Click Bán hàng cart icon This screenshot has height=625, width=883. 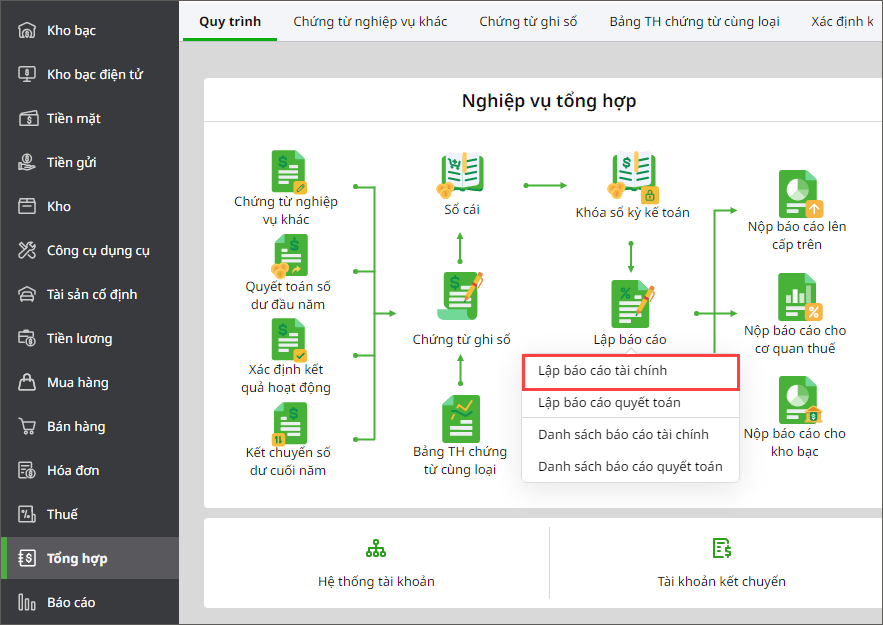tap(26, 426)
